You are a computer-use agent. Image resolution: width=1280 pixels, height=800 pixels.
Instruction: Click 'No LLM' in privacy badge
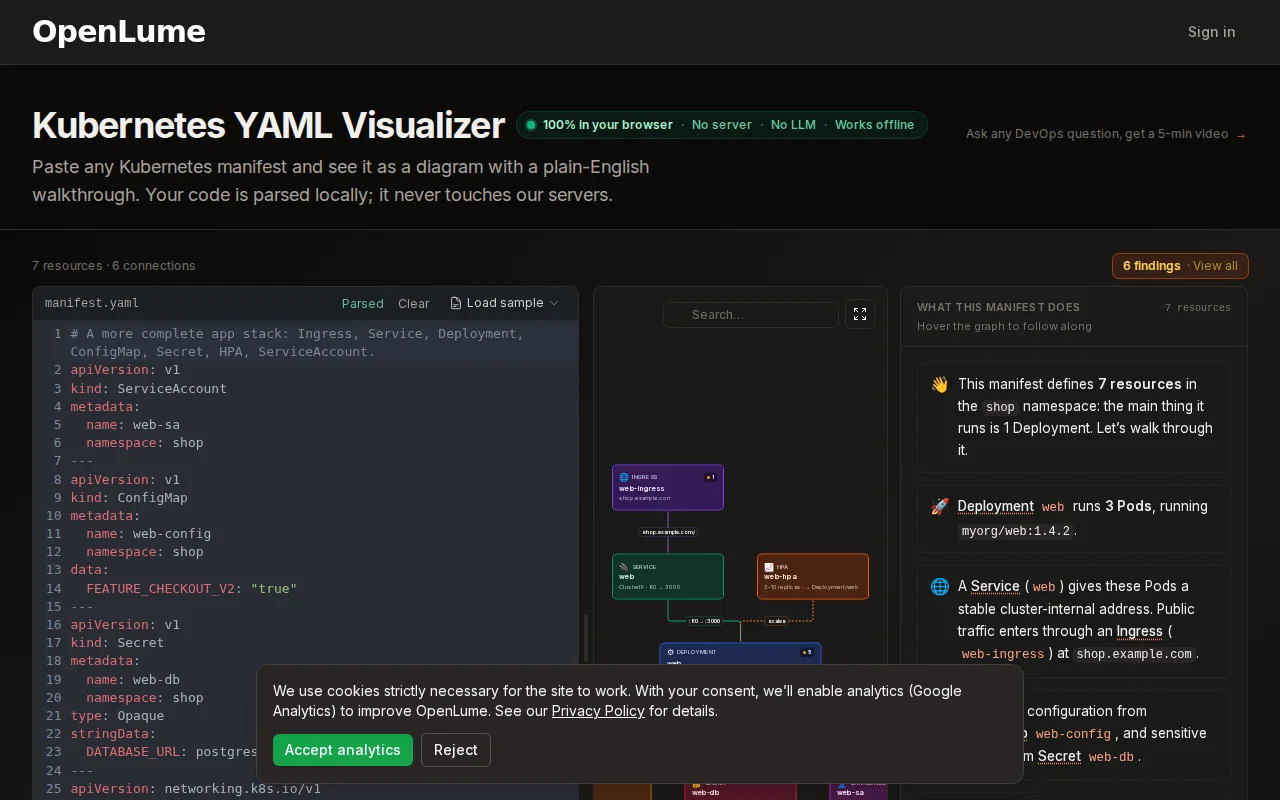pos(793,125)
